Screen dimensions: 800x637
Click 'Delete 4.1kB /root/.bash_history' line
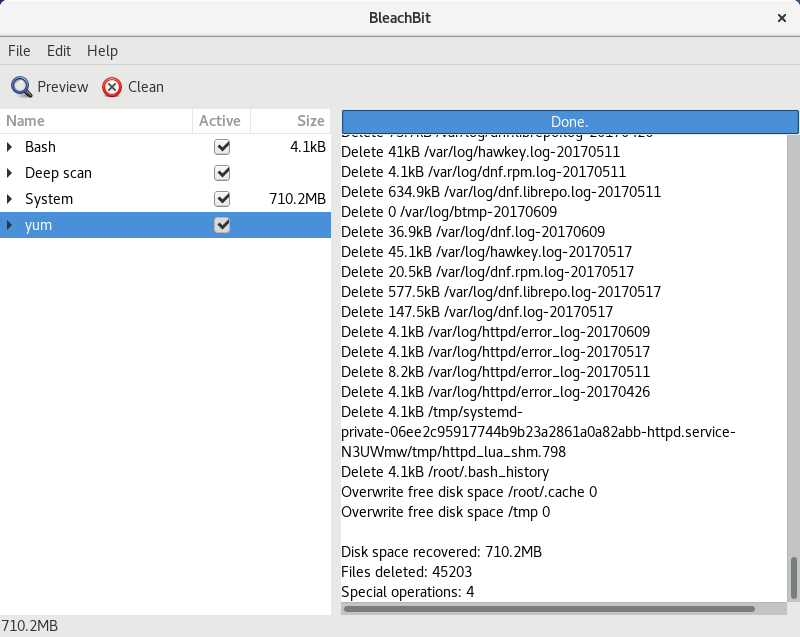click(445, 472)
